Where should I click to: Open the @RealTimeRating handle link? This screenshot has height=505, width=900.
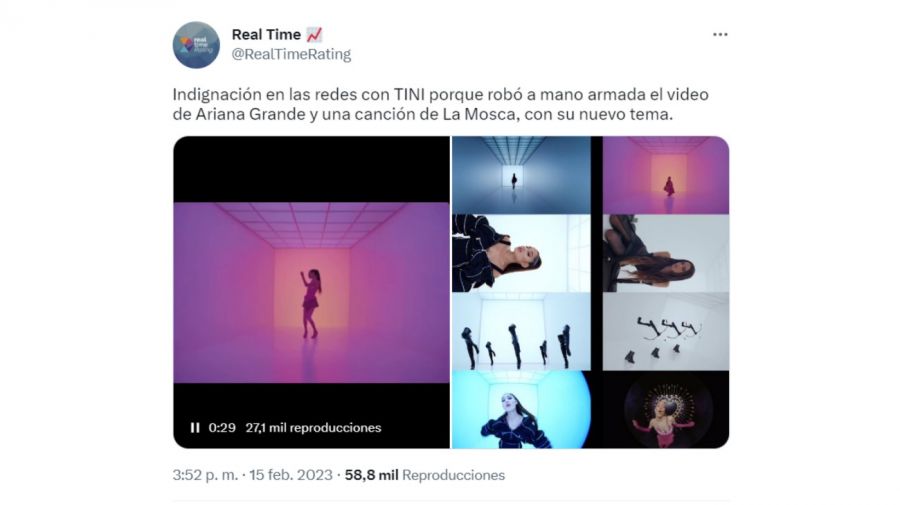pyautogui.click(x=291, y=54)
